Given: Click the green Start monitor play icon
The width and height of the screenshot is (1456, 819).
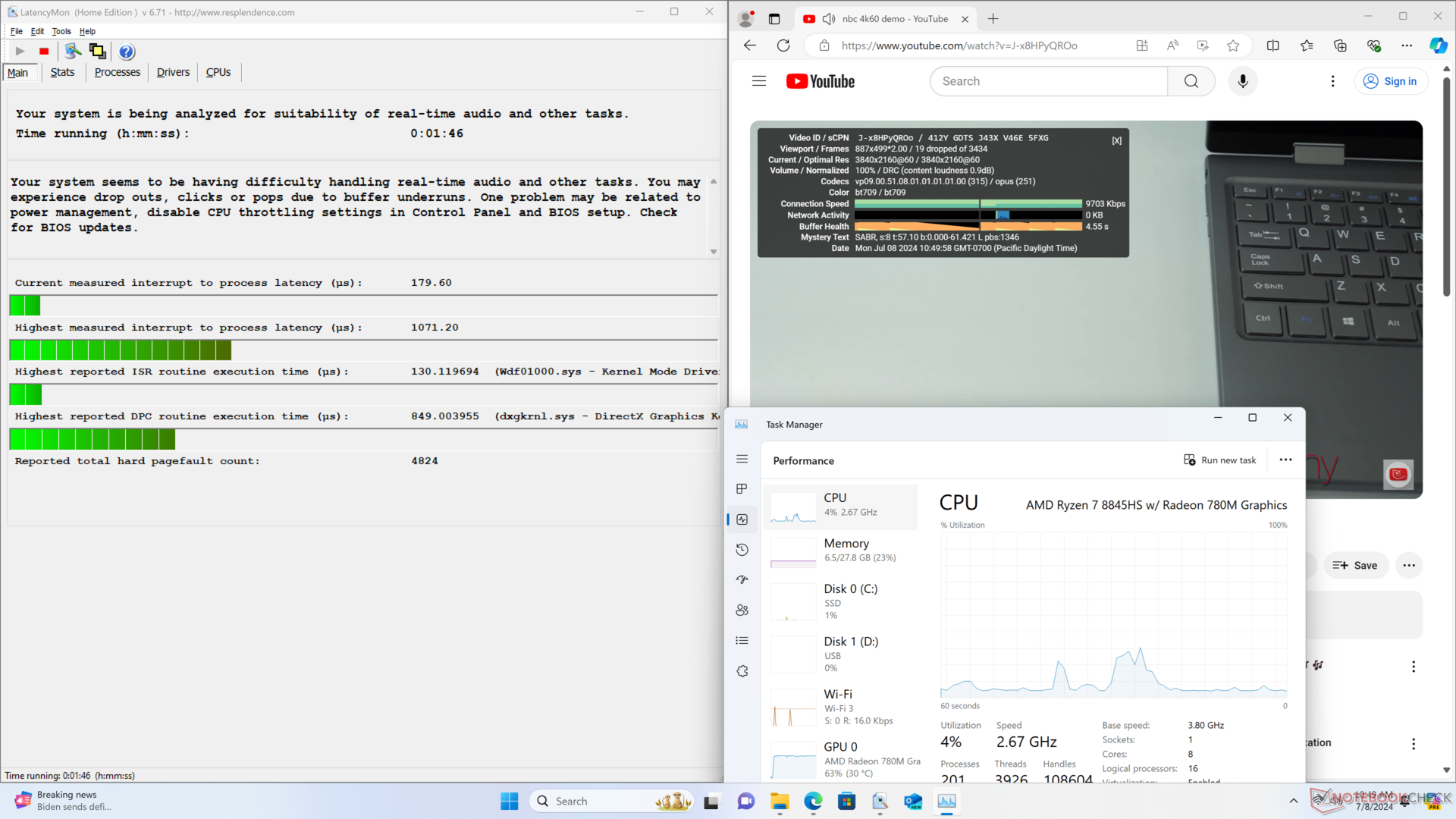Looking at the screenshot, I should tap(20, 52).
